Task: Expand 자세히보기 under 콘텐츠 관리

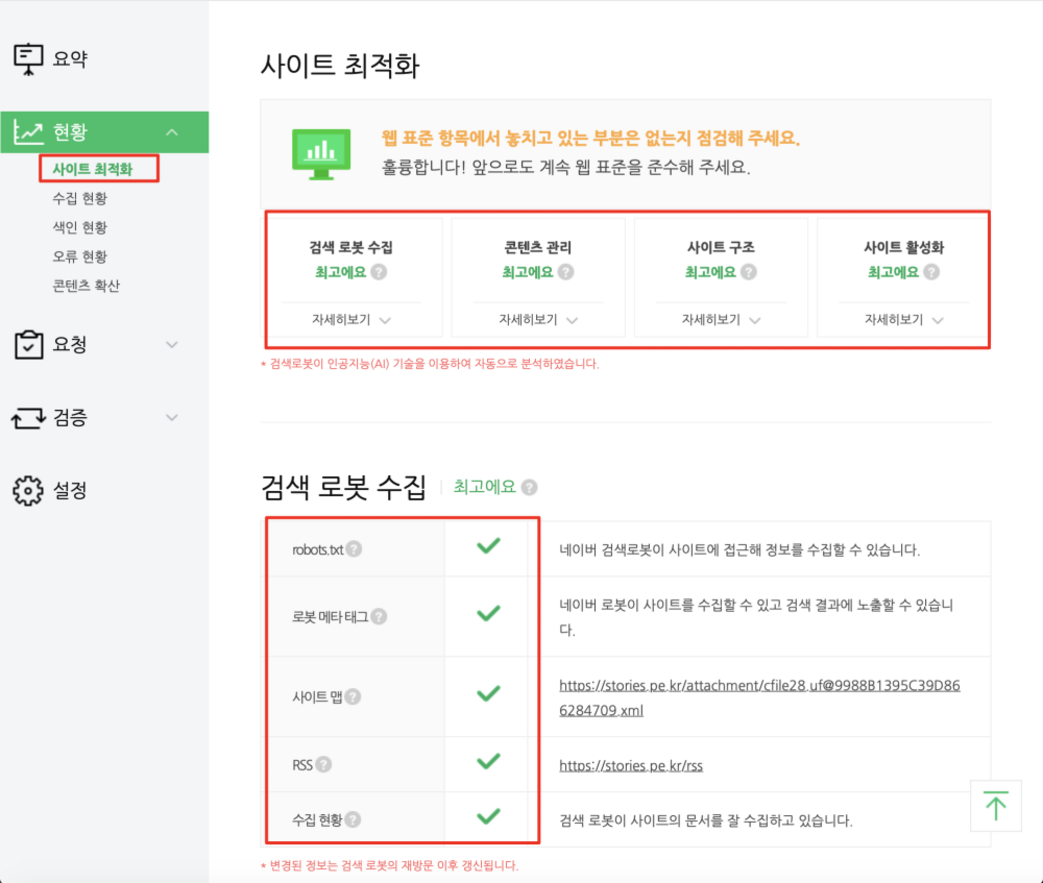Action: [539, 320]
